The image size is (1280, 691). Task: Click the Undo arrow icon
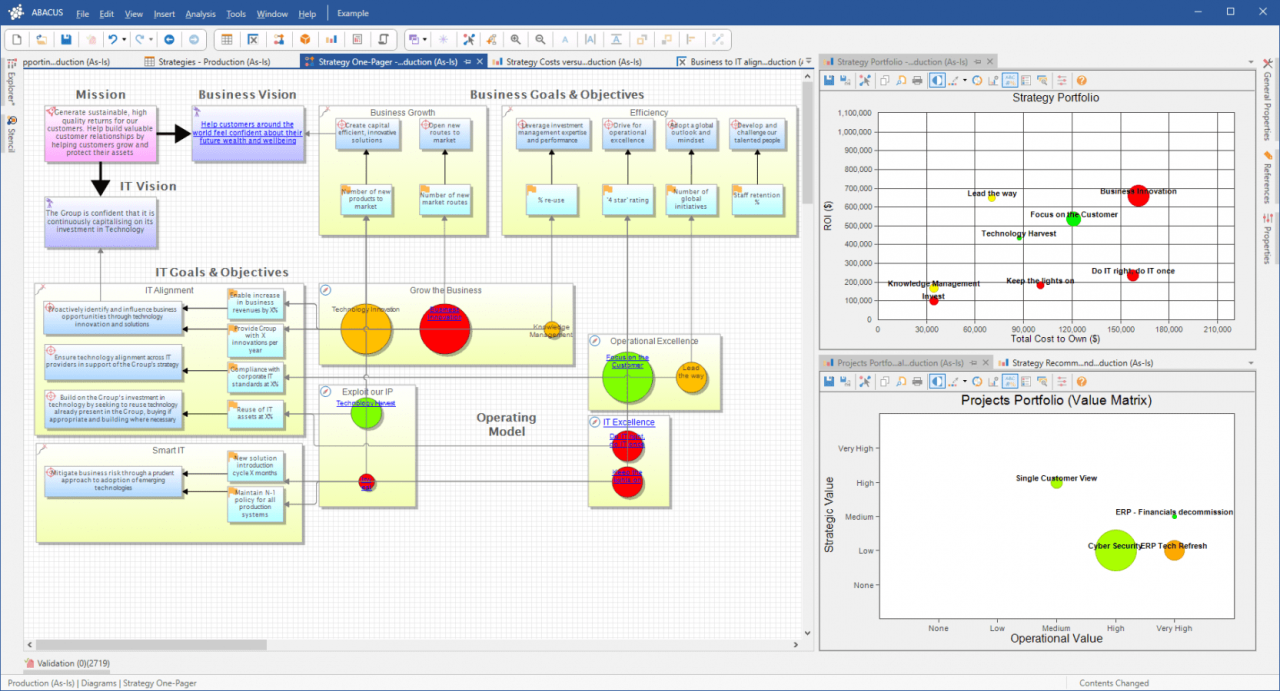tap(114, 39)
